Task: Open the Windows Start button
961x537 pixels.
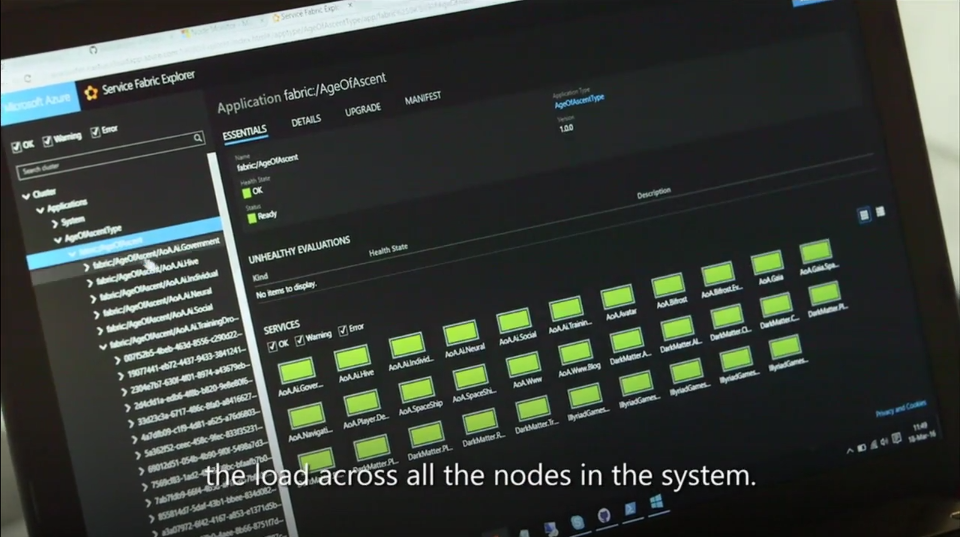Action: (656, 502)
